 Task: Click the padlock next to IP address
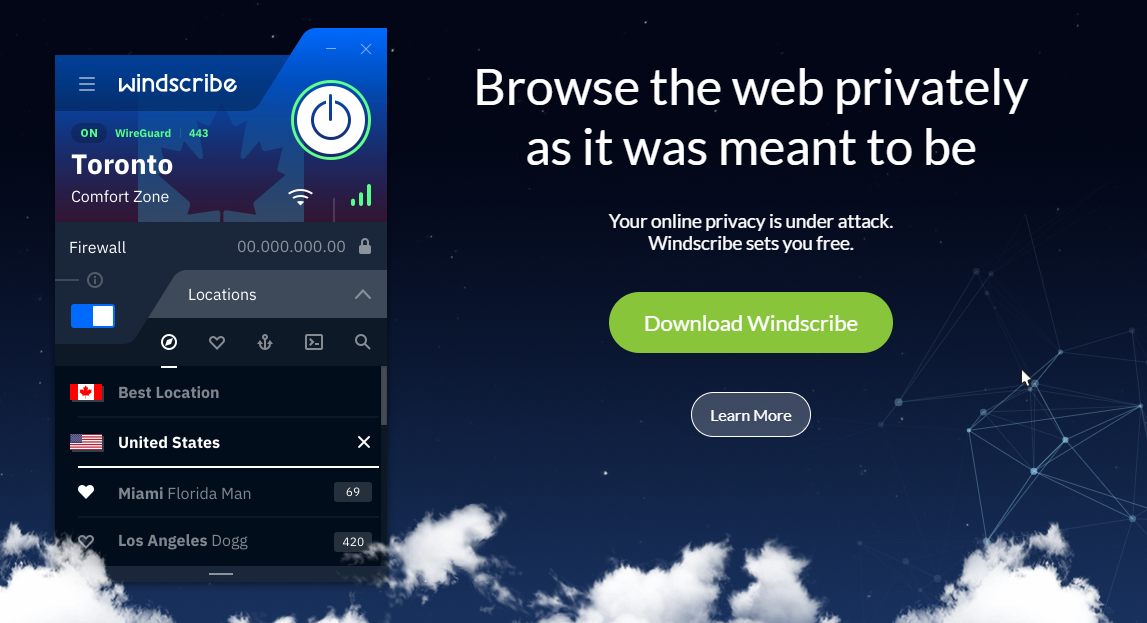(x=365, y=246)
